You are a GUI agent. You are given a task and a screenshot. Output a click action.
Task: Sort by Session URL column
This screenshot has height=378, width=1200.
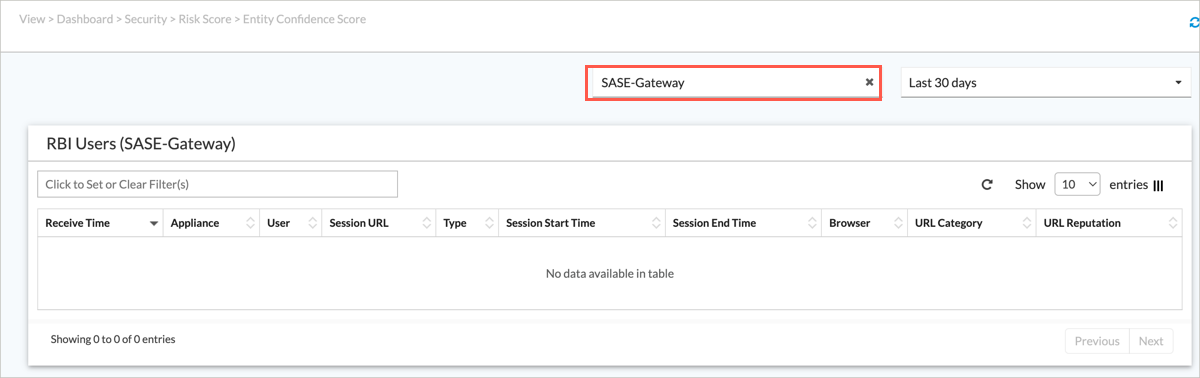click(x=378, y=223)
